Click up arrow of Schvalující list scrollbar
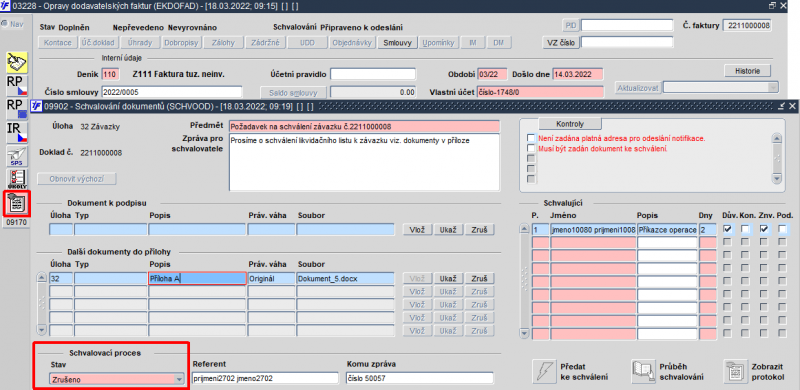 click(524, 230)
